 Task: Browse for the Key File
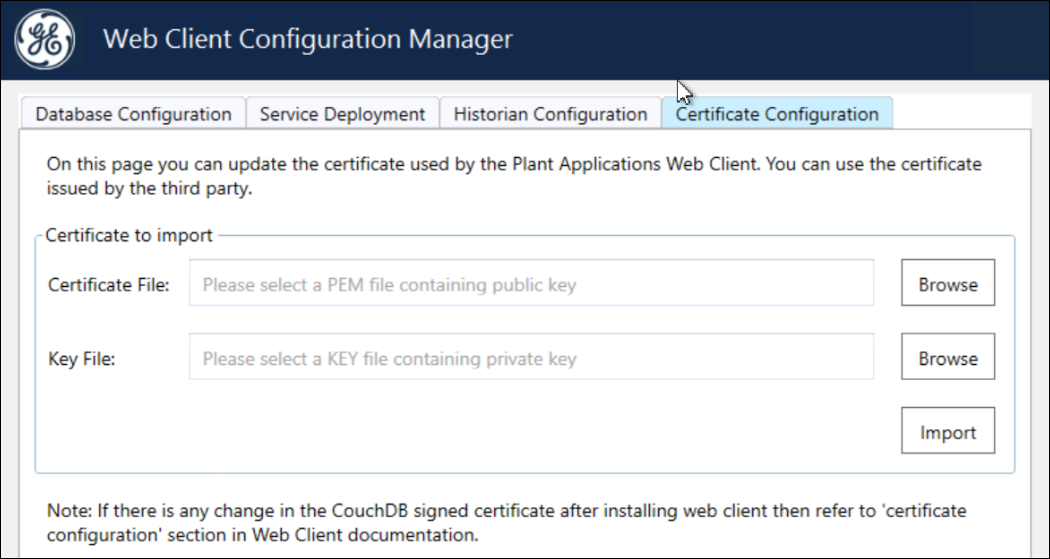[948, 356]
